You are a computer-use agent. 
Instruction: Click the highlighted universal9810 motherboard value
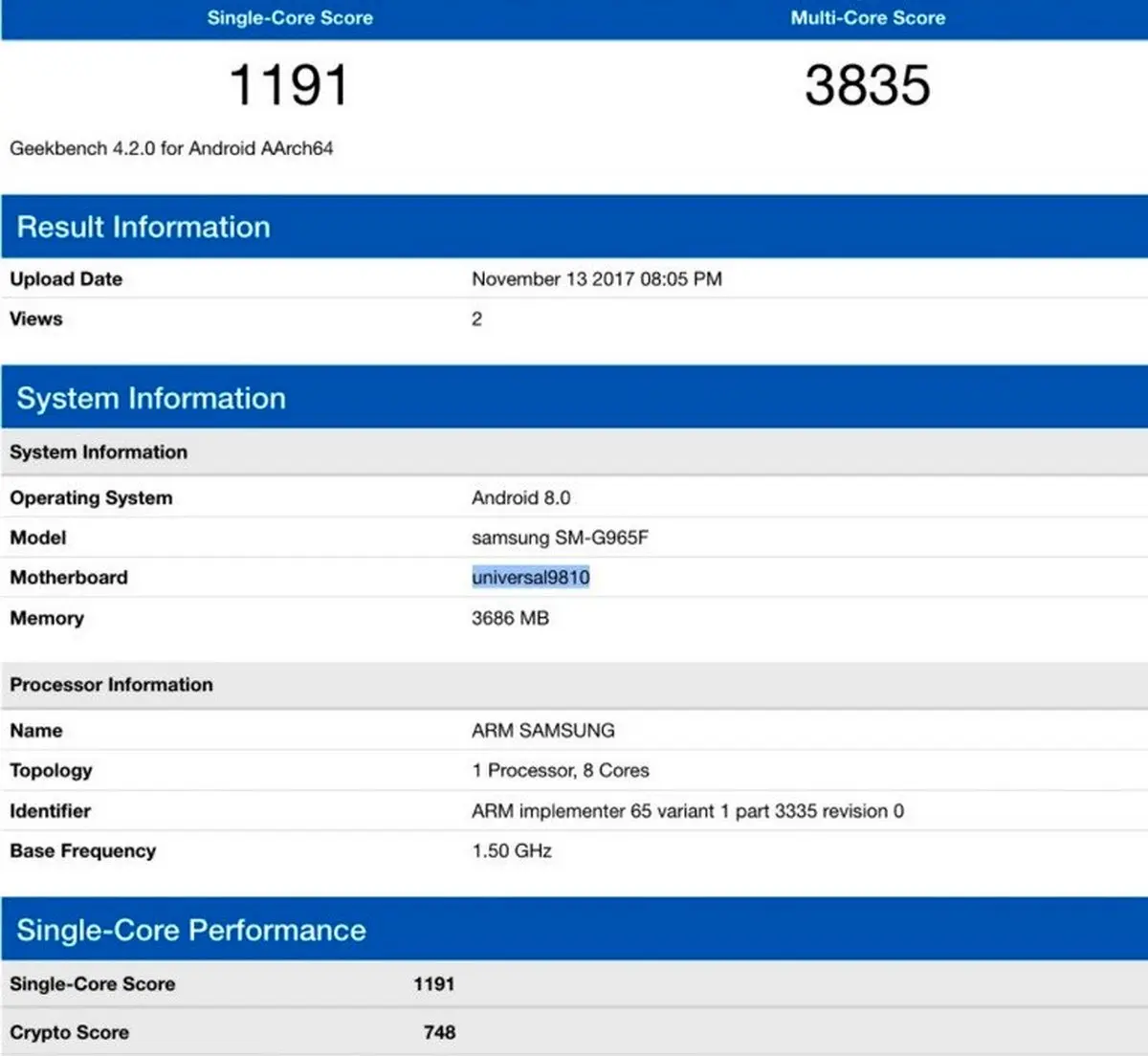[531, 577]
